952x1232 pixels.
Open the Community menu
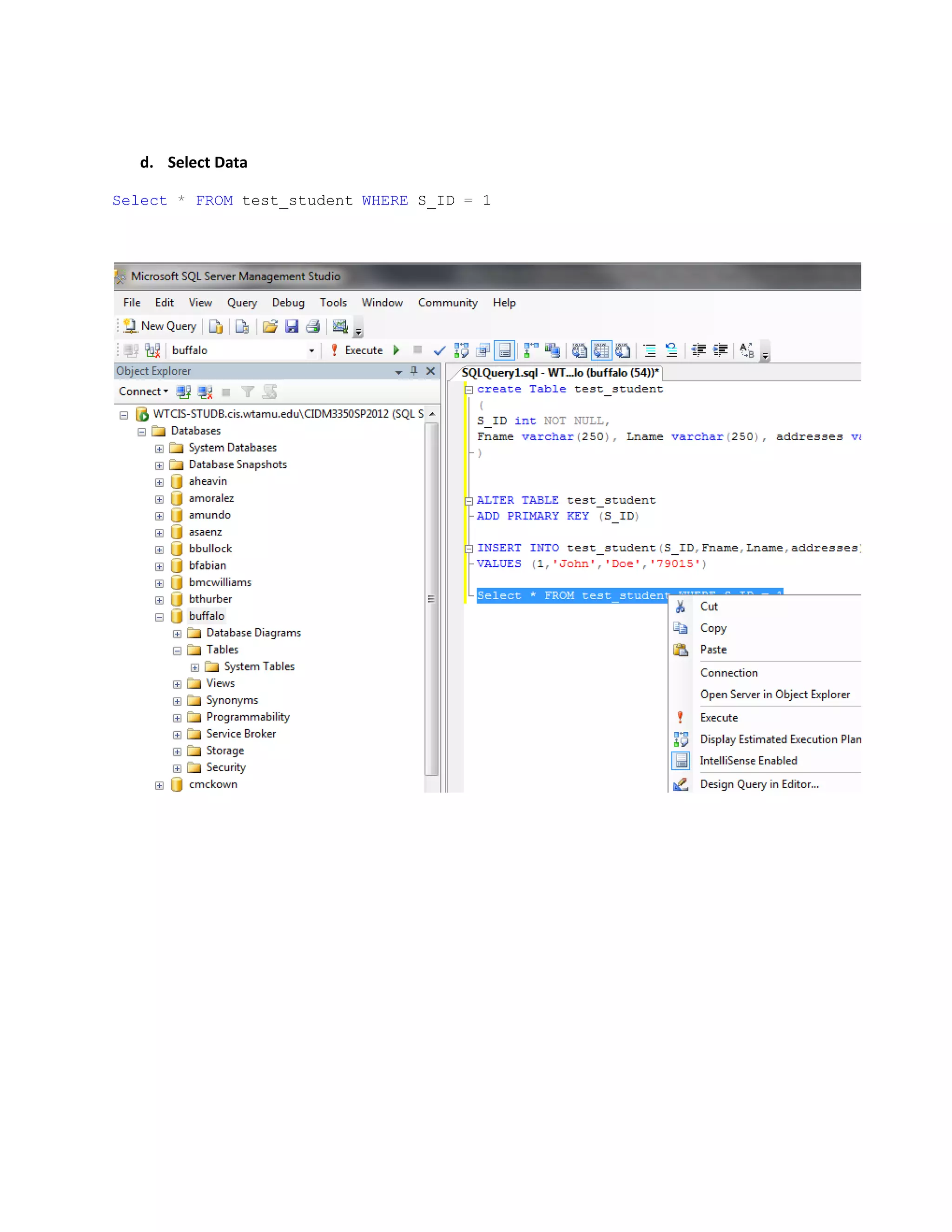448,303
